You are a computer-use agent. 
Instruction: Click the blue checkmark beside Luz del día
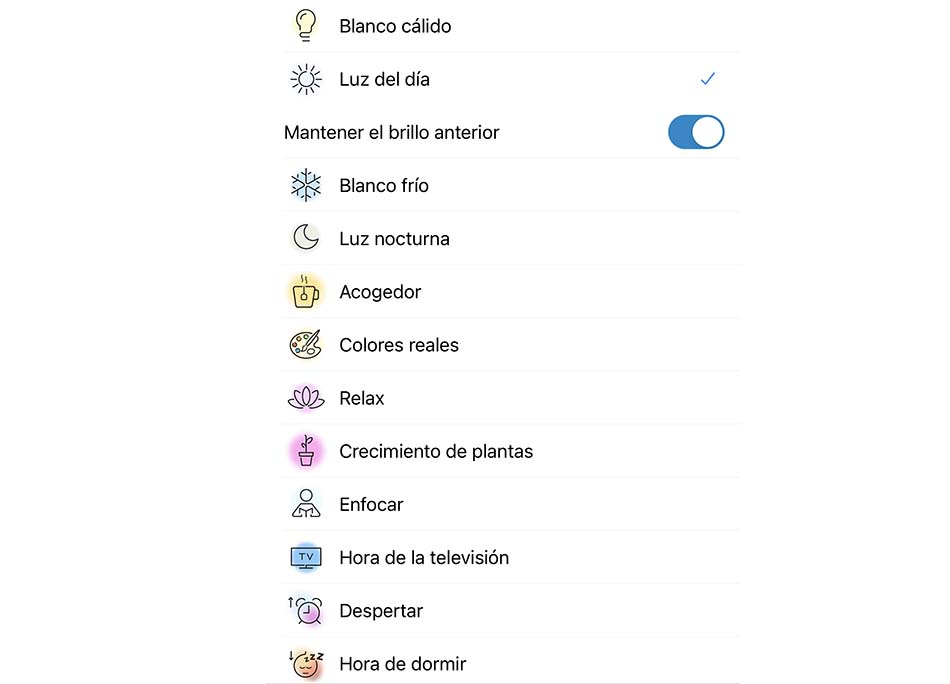(x=708, y=79)
